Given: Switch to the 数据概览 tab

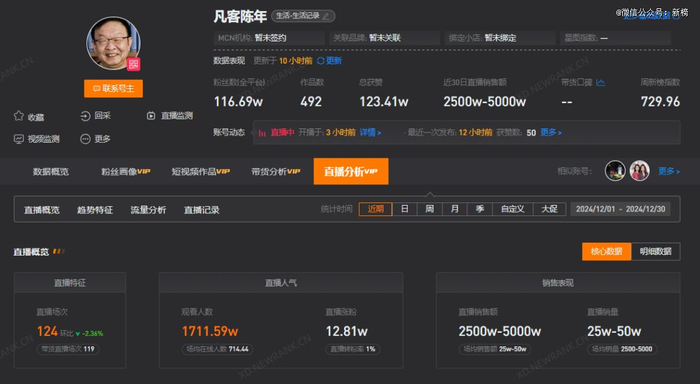Looking at the screenshot, I should coord(50,171).
